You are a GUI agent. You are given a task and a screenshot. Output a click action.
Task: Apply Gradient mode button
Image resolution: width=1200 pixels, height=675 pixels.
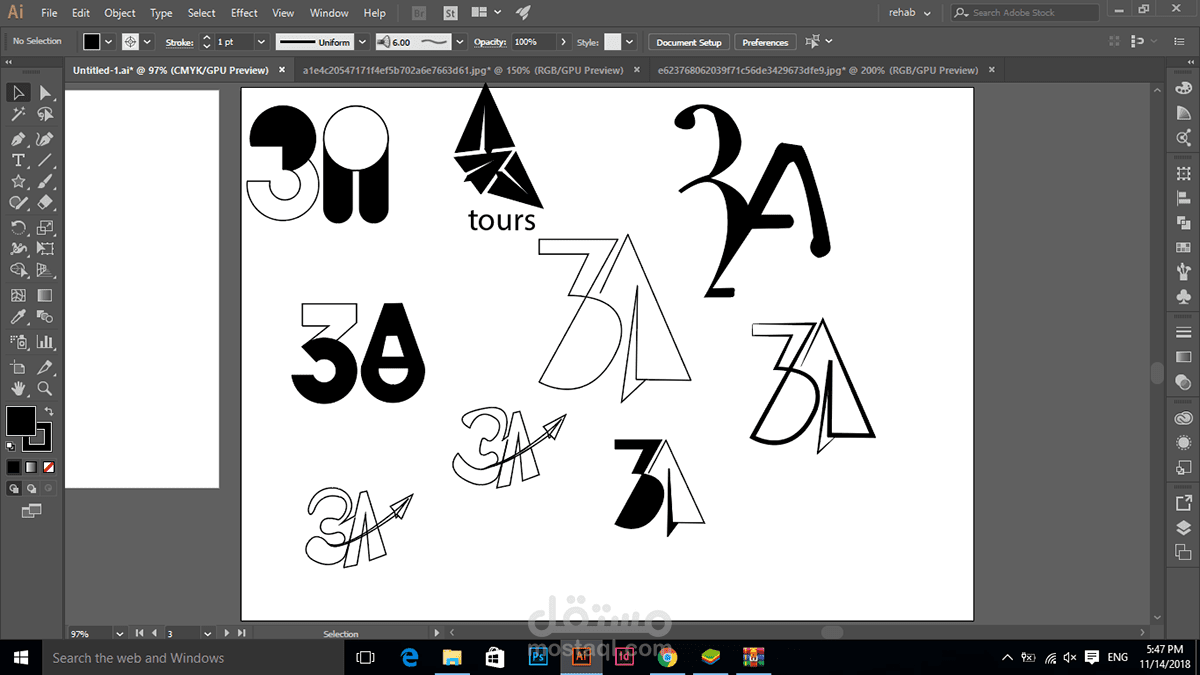pos(31,467)
